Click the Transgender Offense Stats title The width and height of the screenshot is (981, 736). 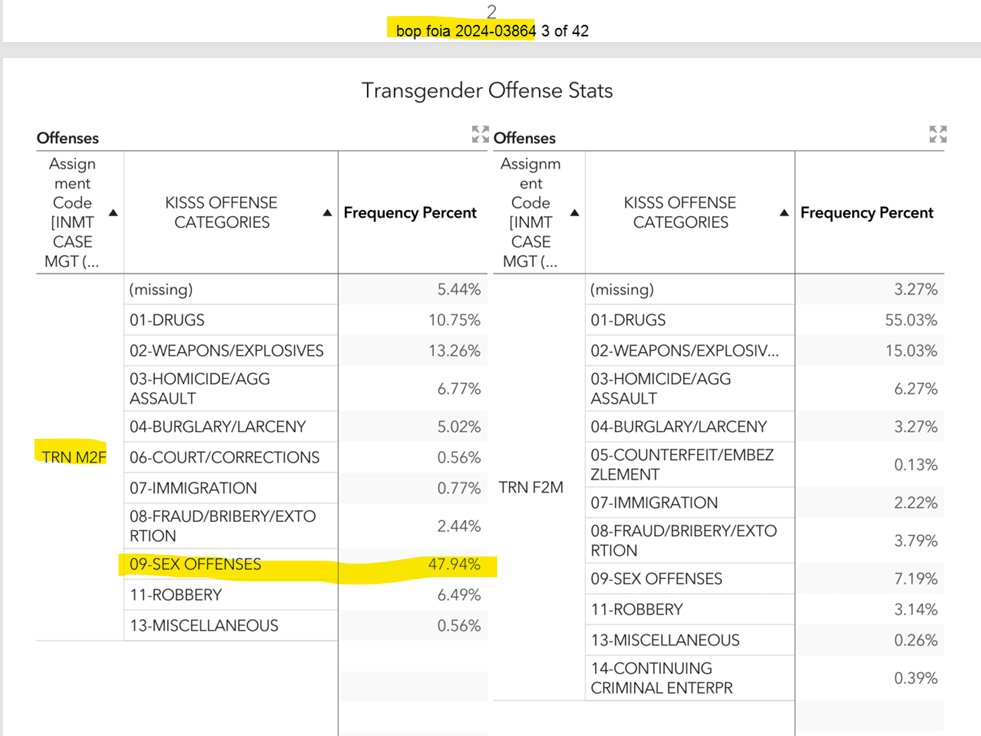click(x=487, y=91)
